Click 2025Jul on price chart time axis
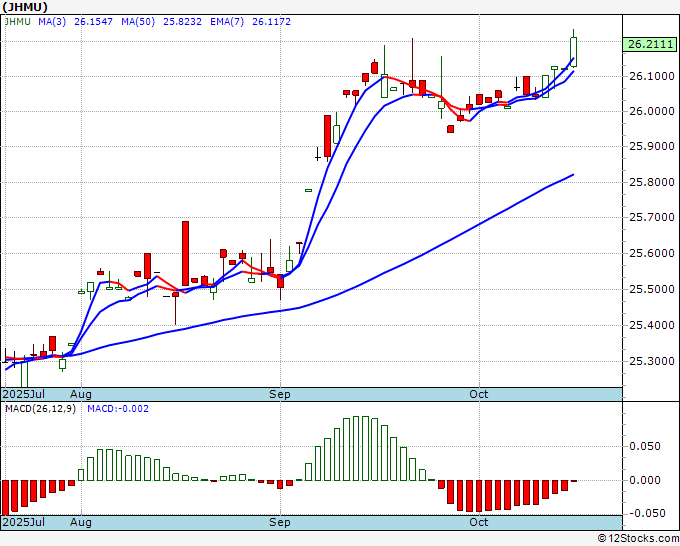 click(x=24, y=394)
